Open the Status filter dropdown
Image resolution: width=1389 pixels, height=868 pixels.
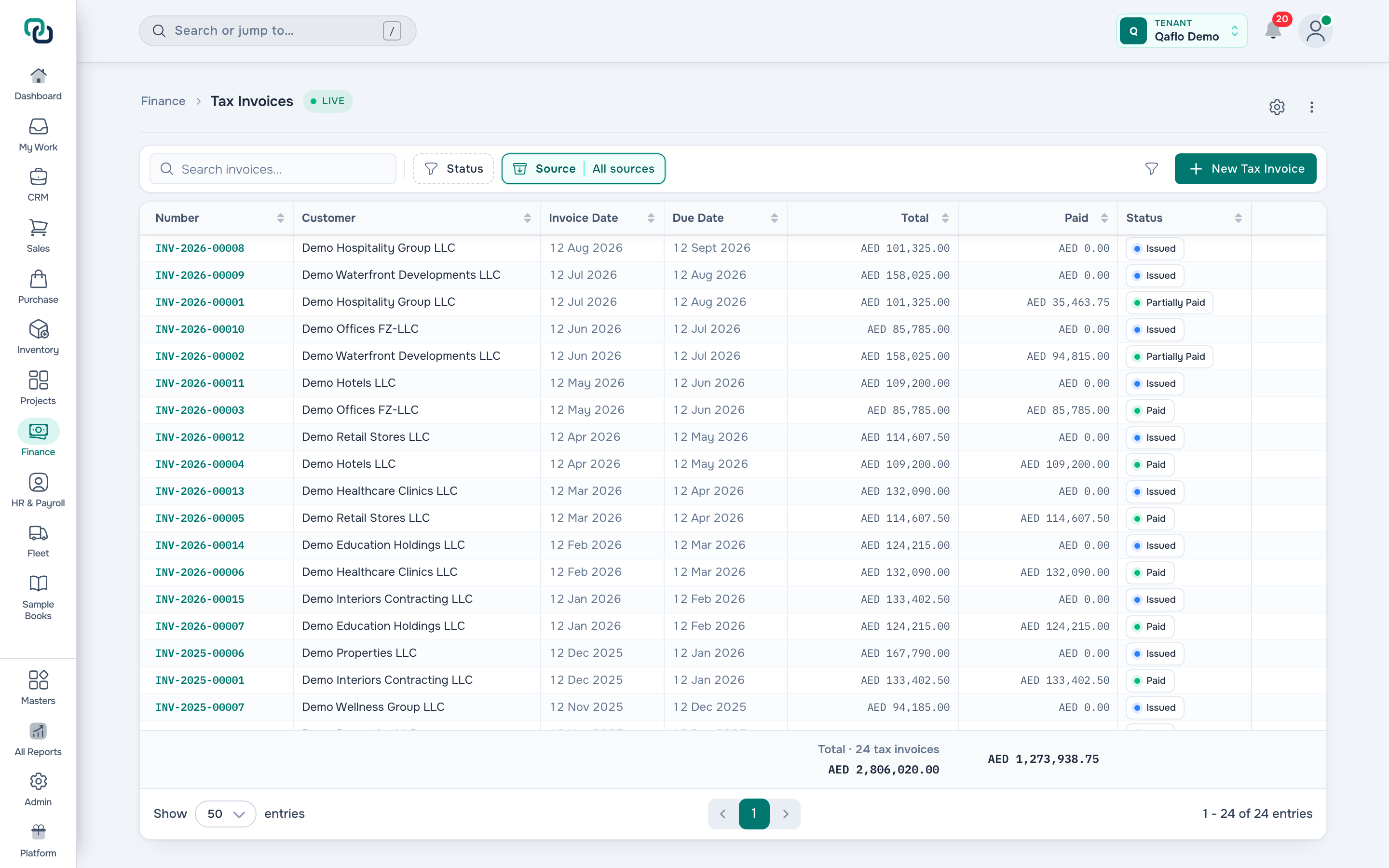pyautogui.click(x=453, y=169)
